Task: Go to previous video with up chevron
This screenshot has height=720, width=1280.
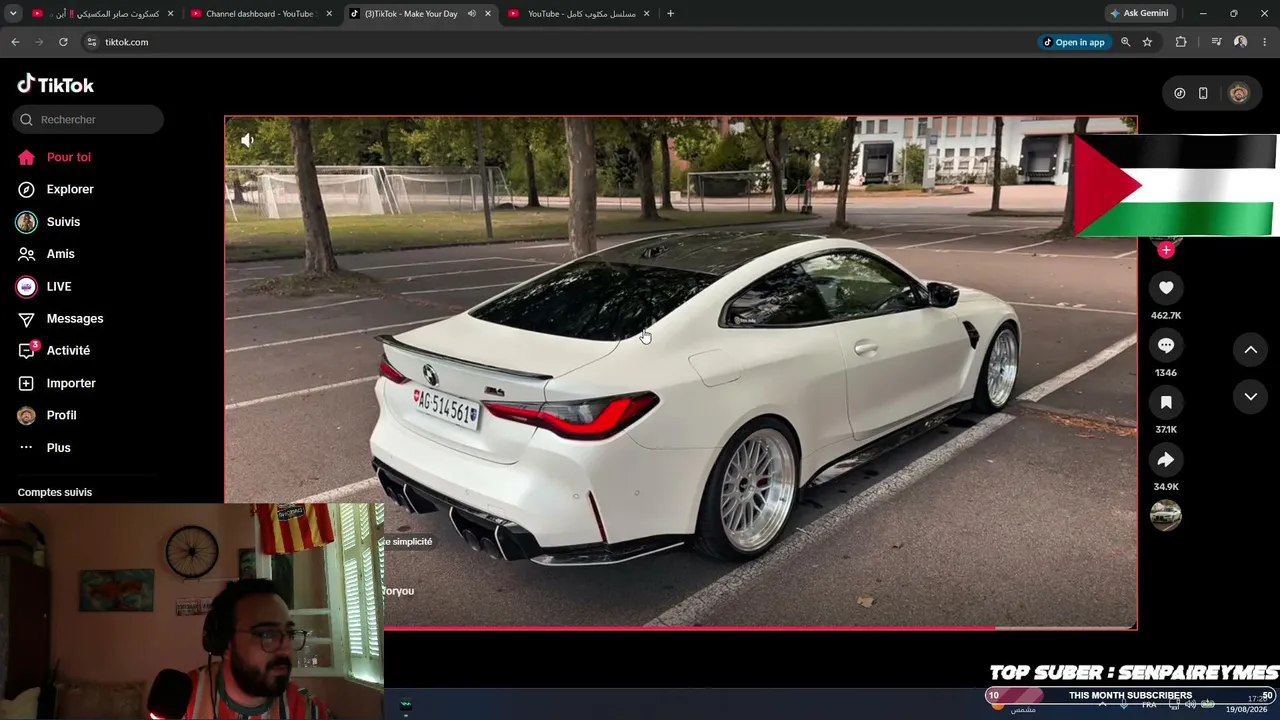Action: (1250, 349)
